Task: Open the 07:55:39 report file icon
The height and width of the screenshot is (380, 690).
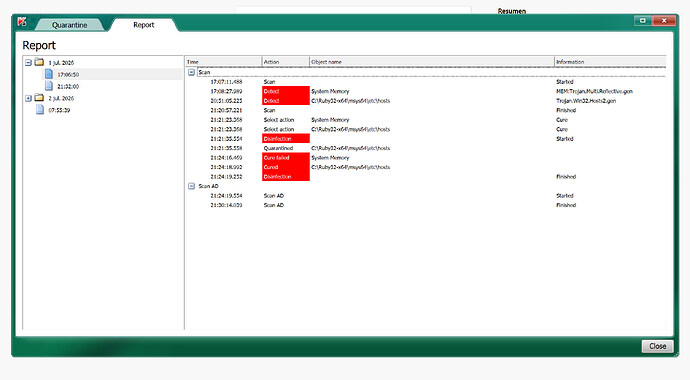Action: point(40,110)
